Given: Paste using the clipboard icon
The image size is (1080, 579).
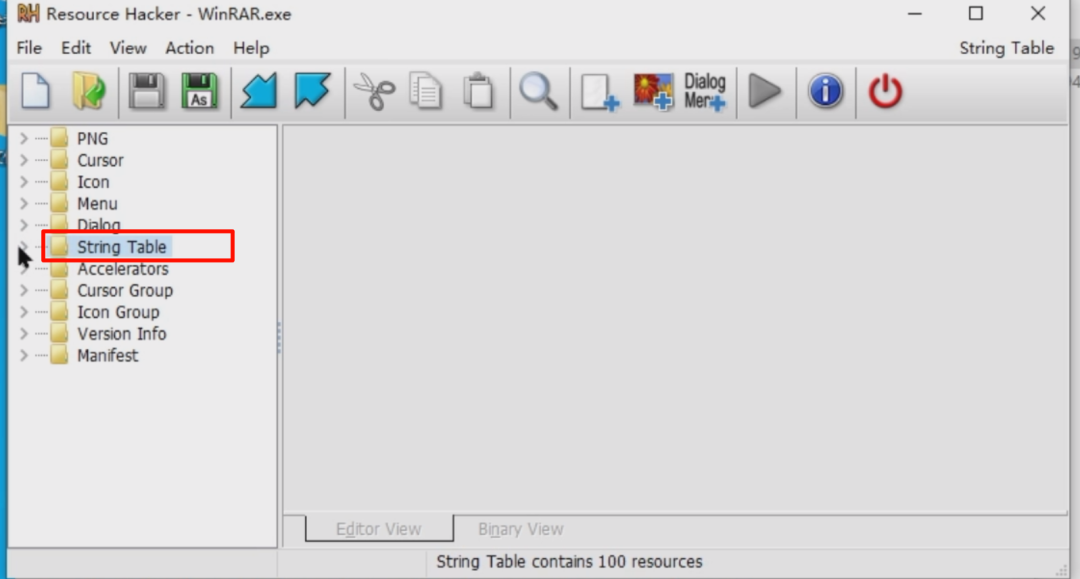Looking at the screenshot, I should pyautogui.click(x=478, y=91).
